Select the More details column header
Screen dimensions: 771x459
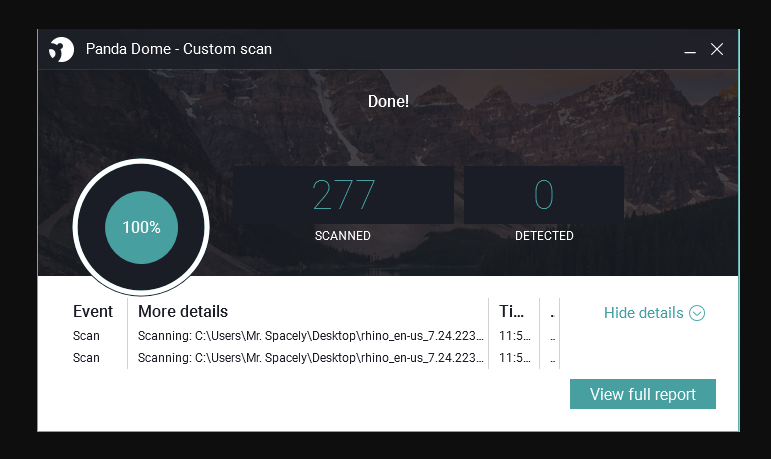pos(183,311)
